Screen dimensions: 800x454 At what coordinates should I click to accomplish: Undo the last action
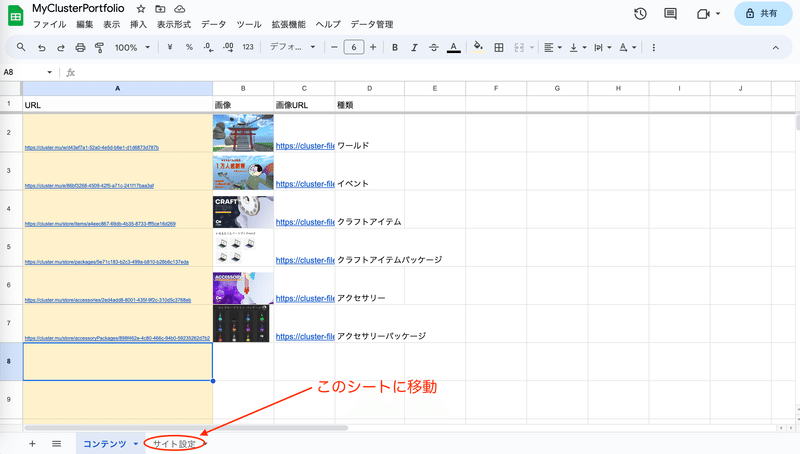41,47
